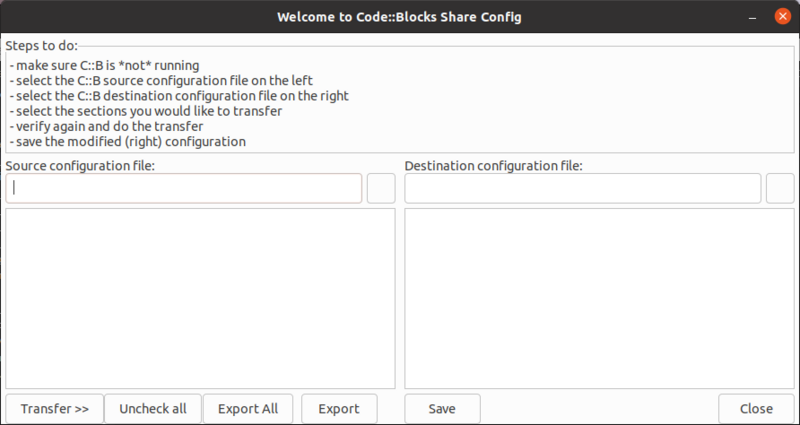Click the "select the sections you would like to transfer" text

click(145, 111)
